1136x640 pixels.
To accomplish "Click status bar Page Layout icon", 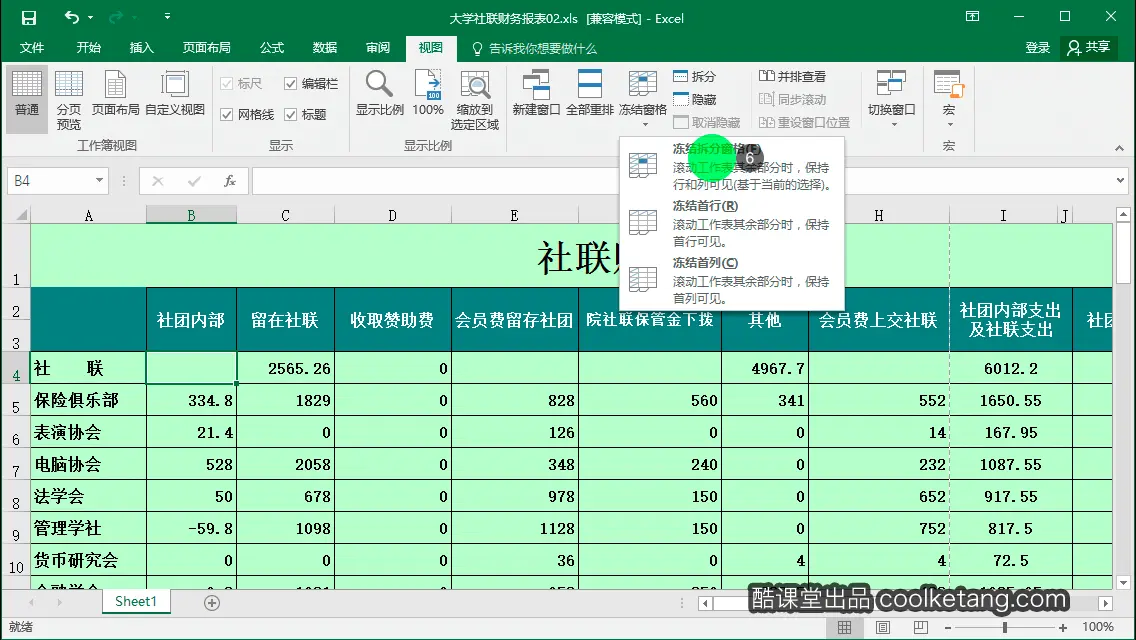I will click(882, 628).
